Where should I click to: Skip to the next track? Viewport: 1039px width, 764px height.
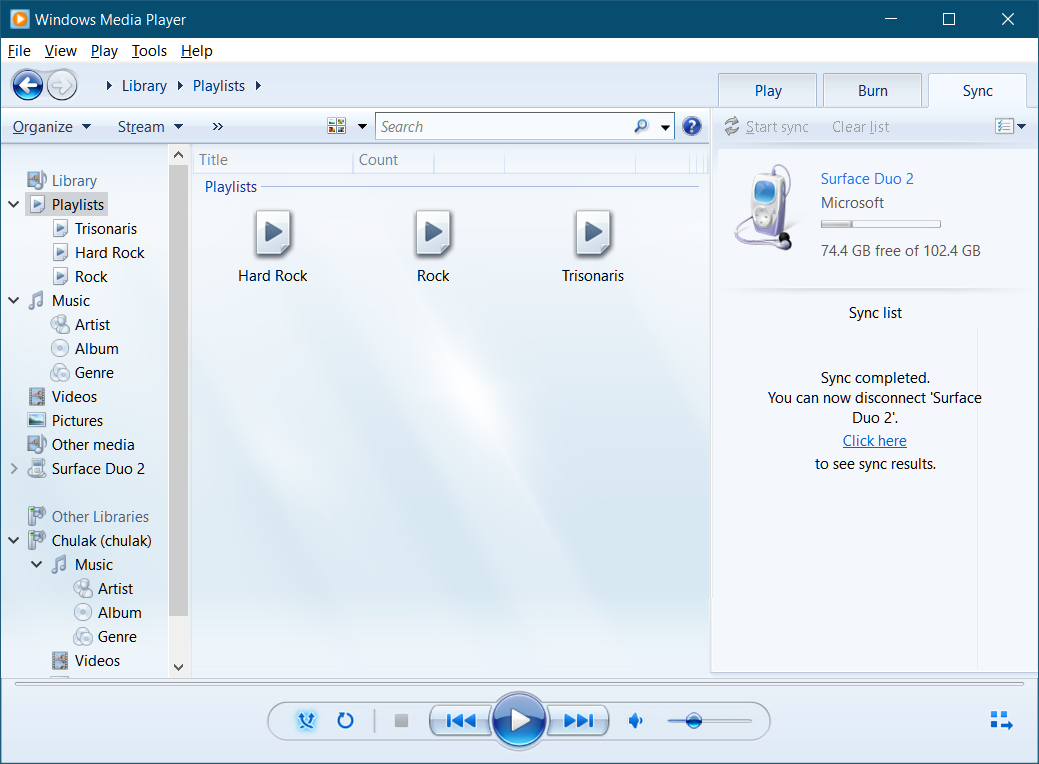click(x=578, y=720)
